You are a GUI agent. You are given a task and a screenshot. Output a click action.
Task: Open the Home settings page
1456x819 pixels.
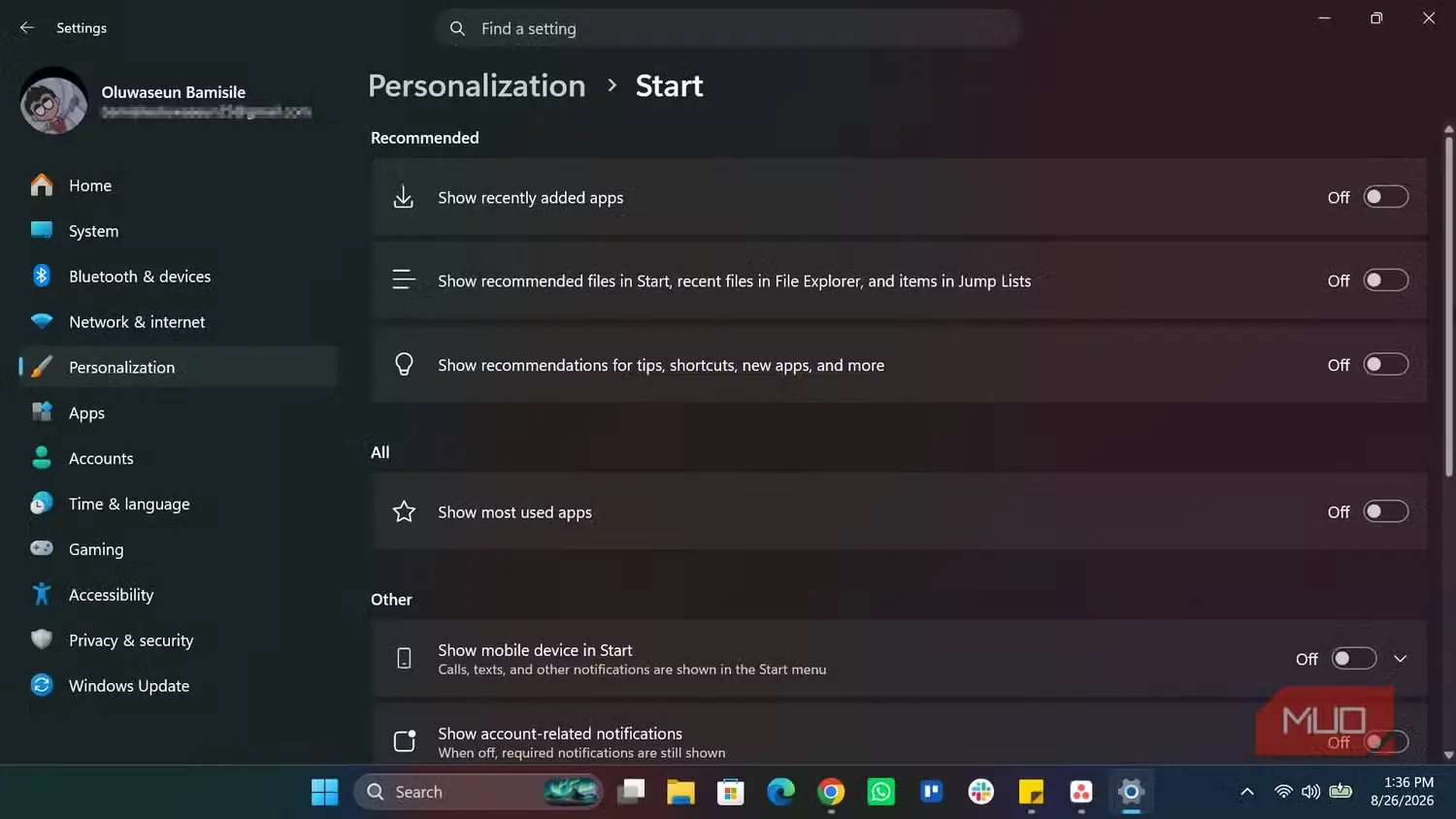179,184
